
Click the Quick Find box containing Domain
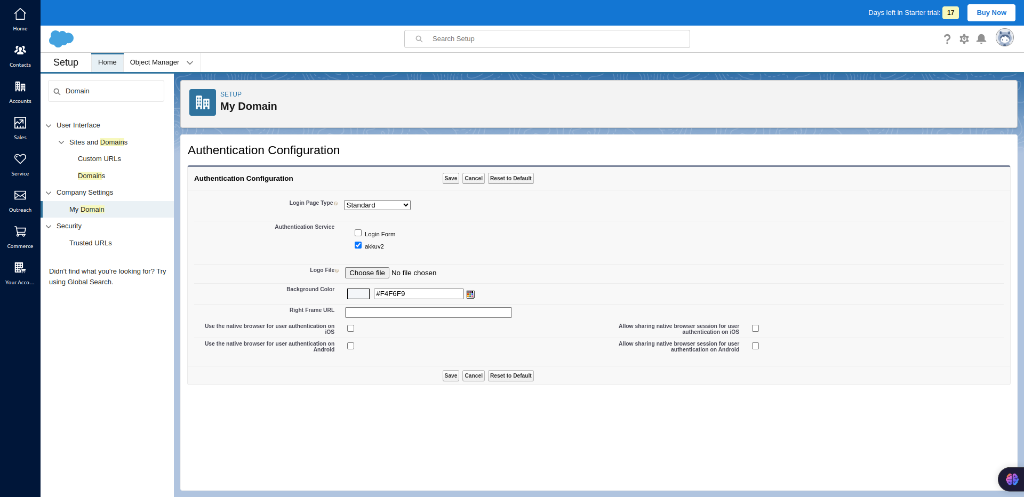point(106,91)
